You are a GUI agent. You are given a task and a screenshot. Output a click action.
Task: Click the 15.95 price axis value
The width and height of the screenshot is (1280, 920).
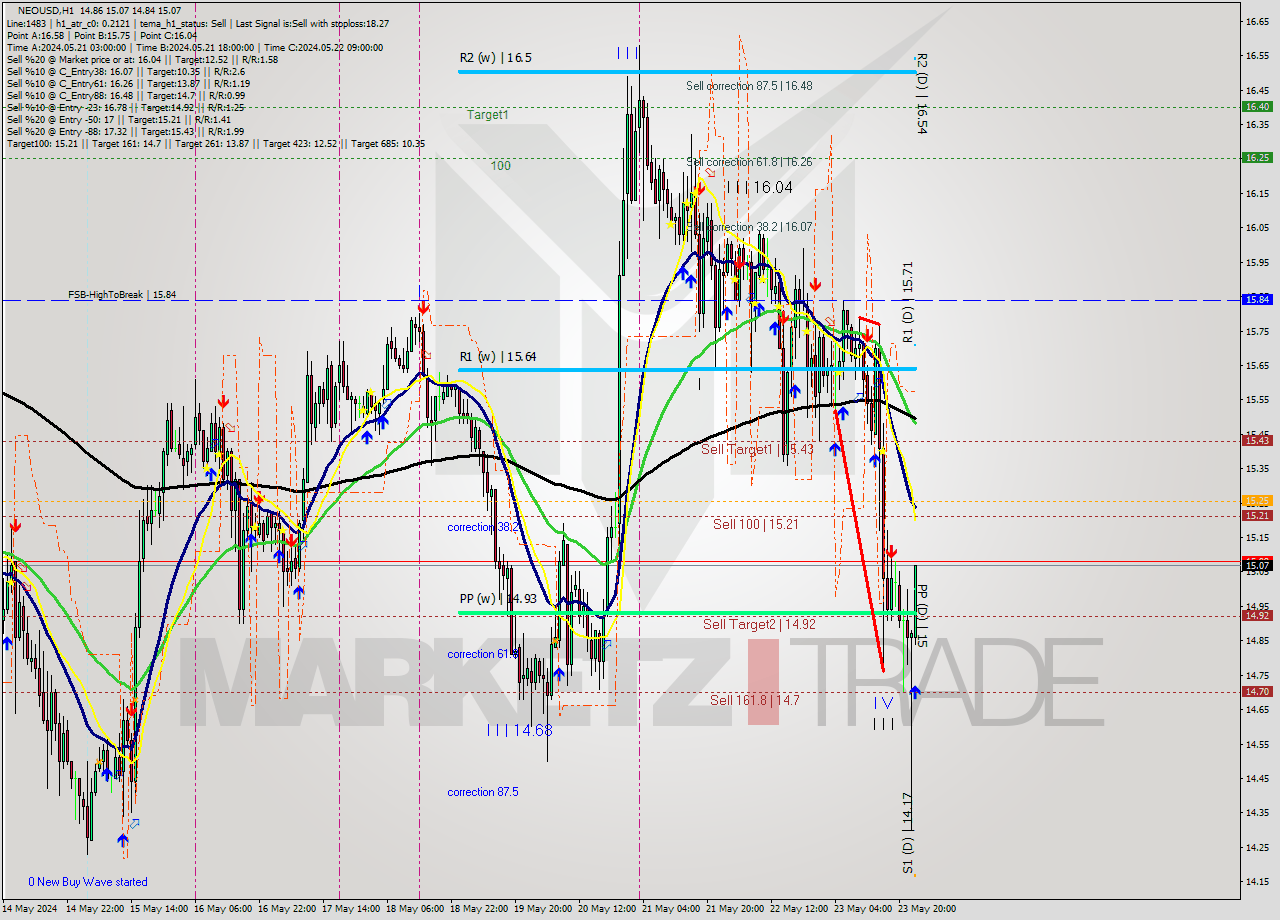[1258, 262]
